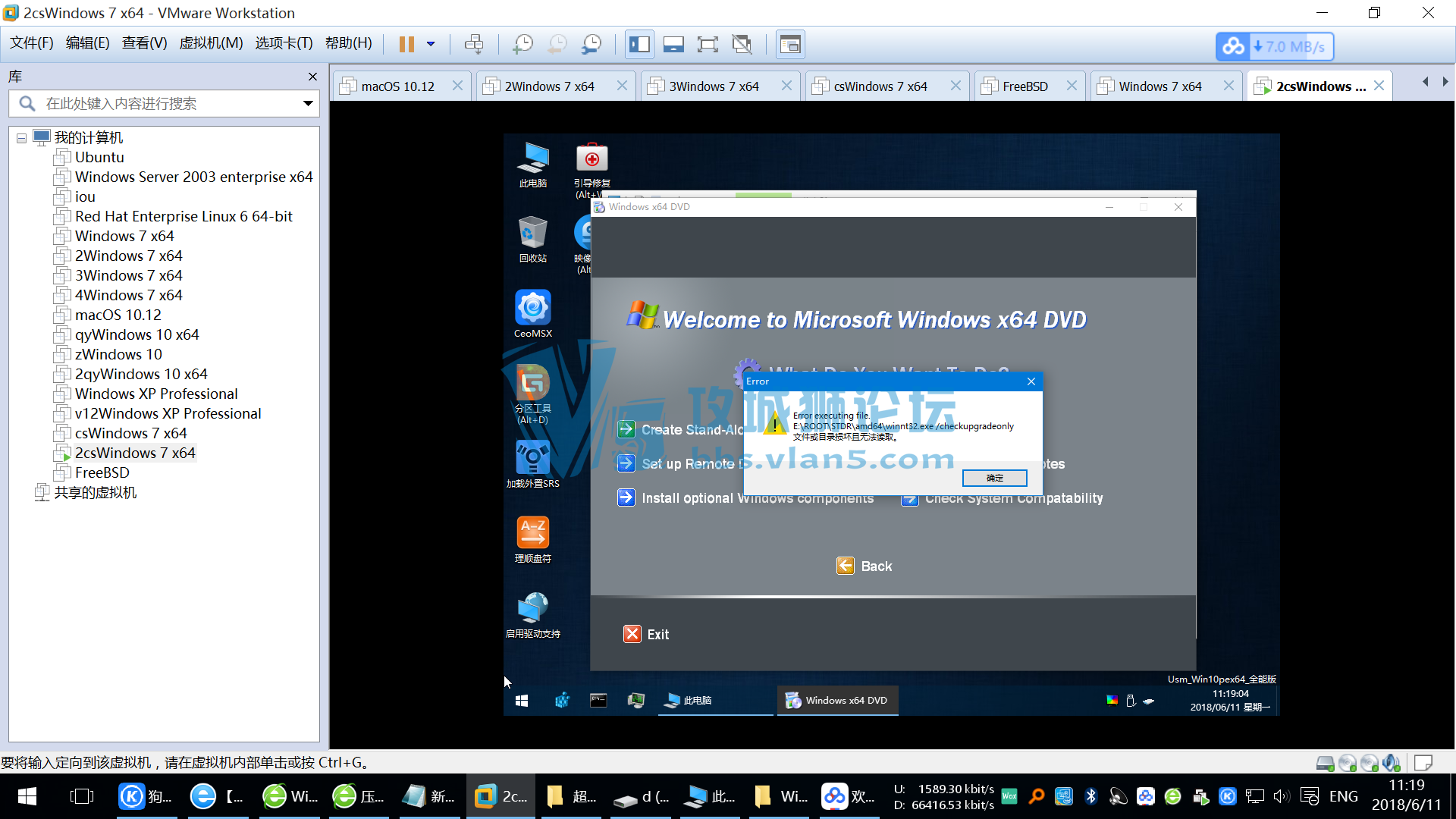Click host Task View taskbar icon
1456x819 pixels.
pyautogui.click(x=81, y=796)
